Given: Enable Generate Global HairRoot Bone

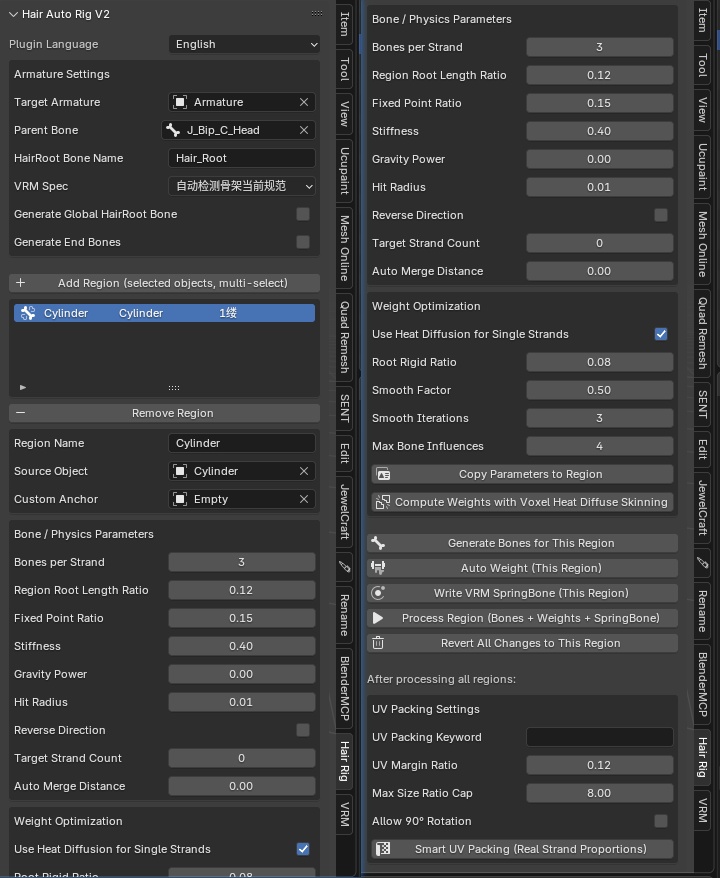Looking at the screenshot, I should point(303,214).
